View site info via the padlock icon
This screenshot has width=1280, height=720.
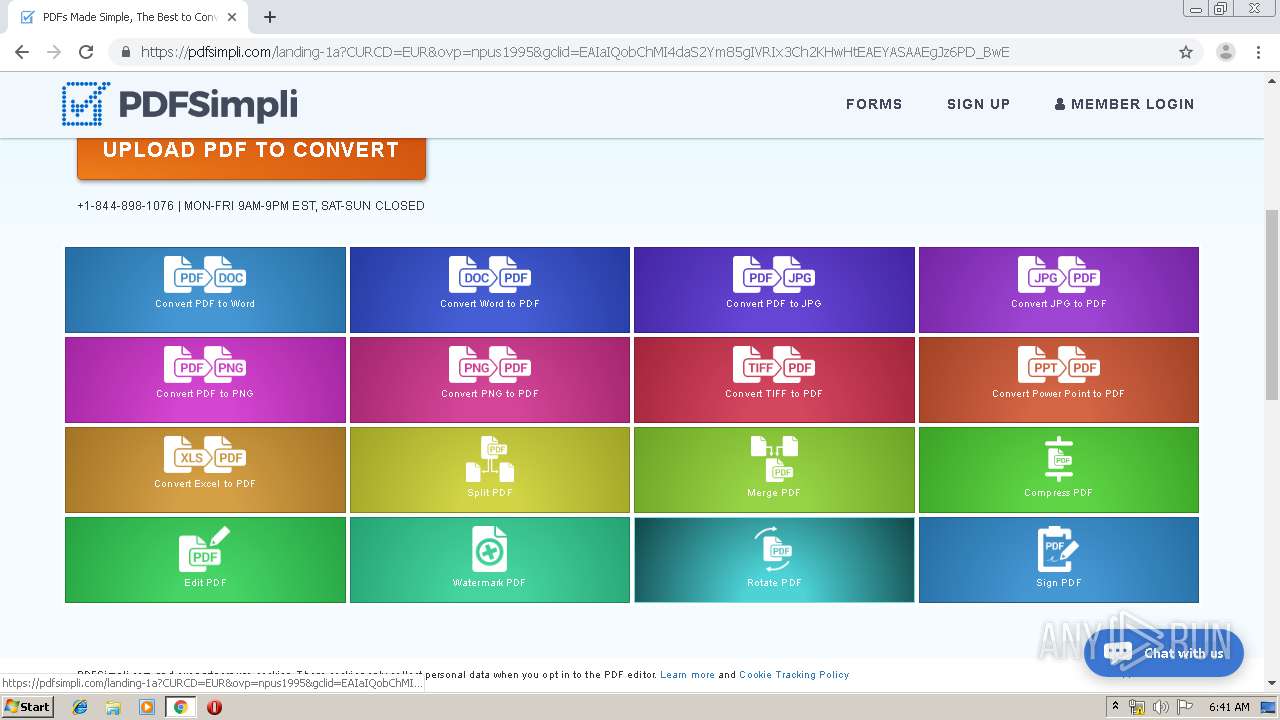tap(125, 52)
